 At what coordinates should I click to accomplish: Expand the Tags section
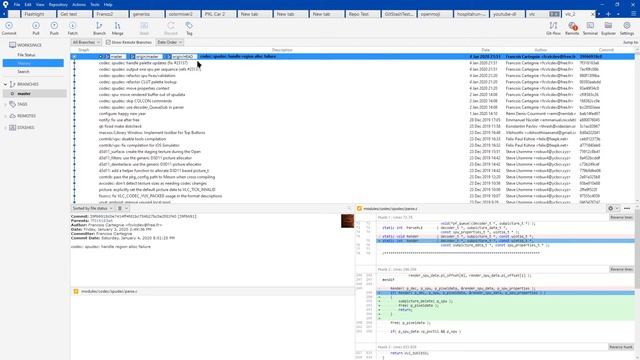(5, 104)
